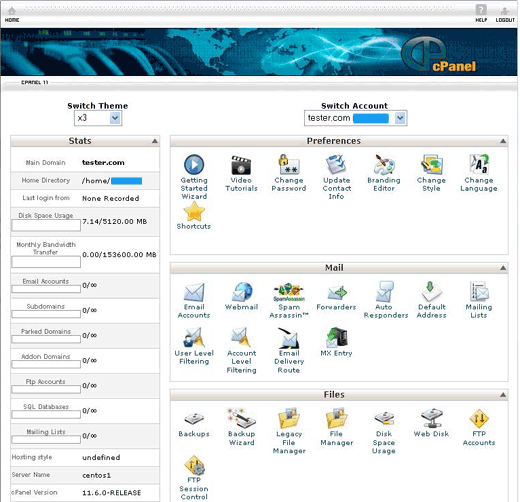Screen dimensions: 520x502
Task: Open FTP Accounts in Files section
Action: pos(479,427)
